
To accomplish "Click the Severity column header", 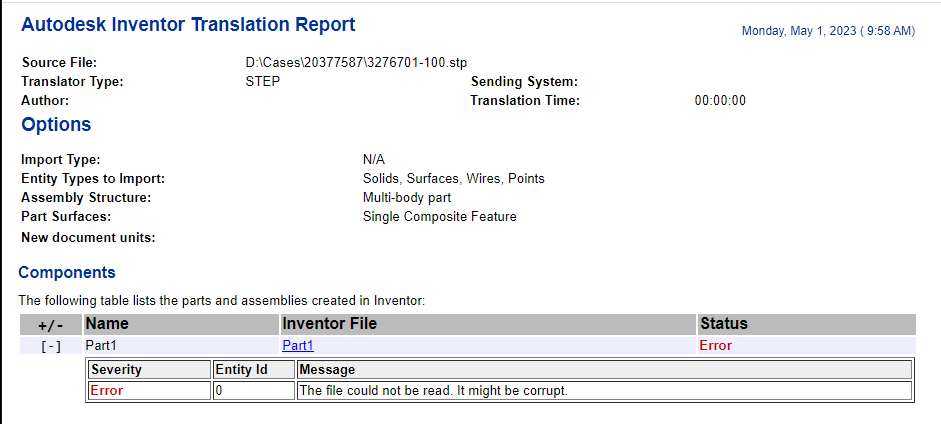I will pos(116,370).
